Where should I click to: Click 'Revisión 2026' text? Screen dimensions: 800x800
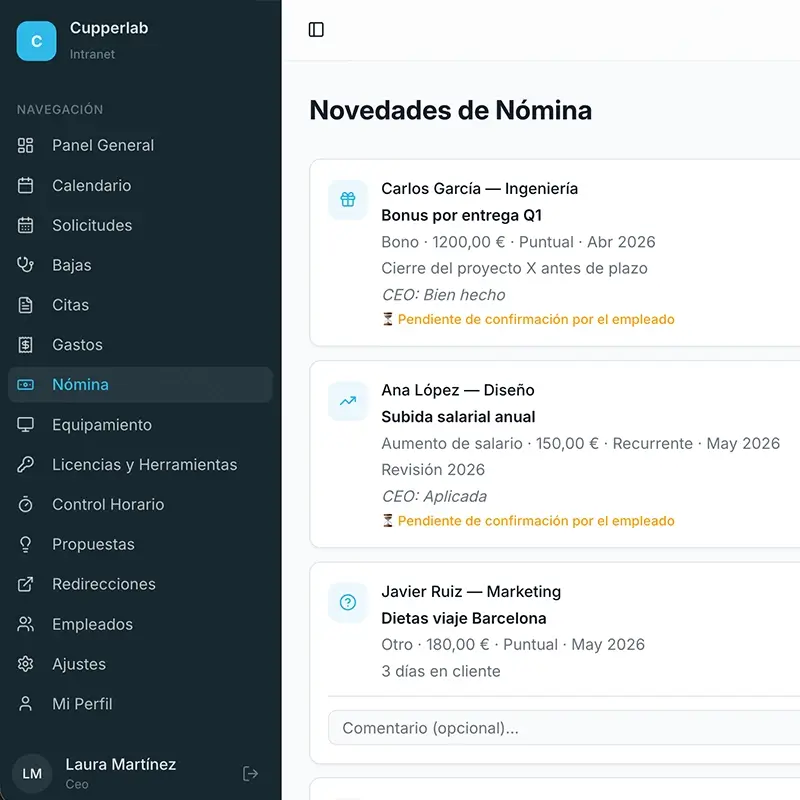433,470
